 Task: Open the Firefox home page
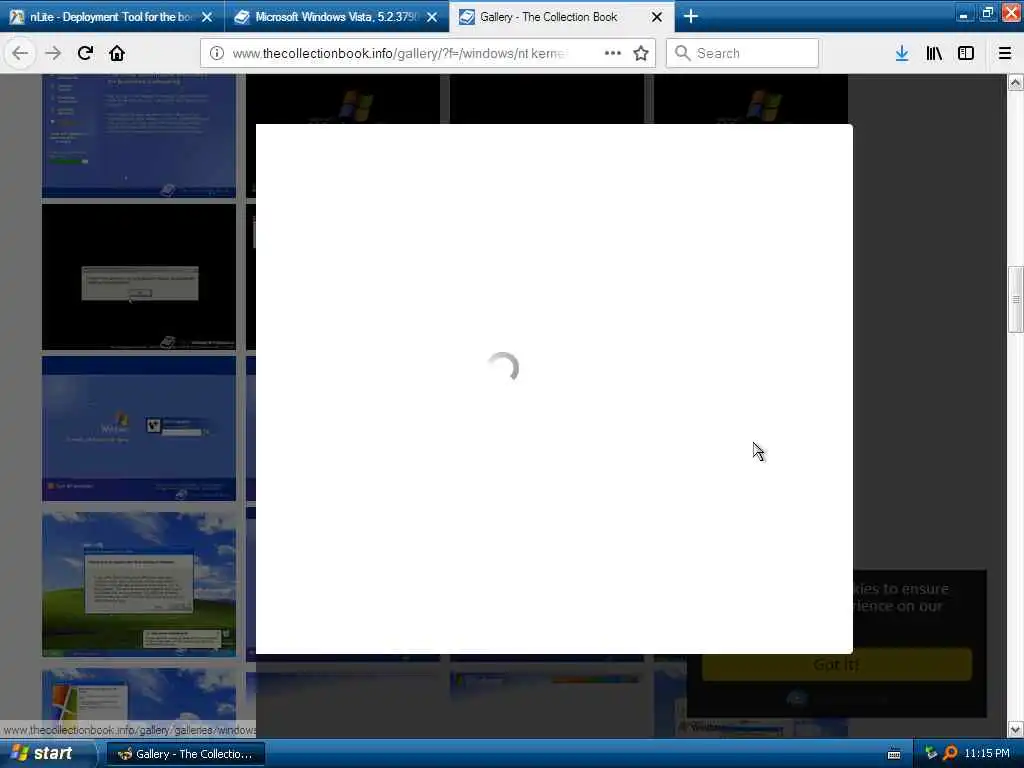[117, 53]
